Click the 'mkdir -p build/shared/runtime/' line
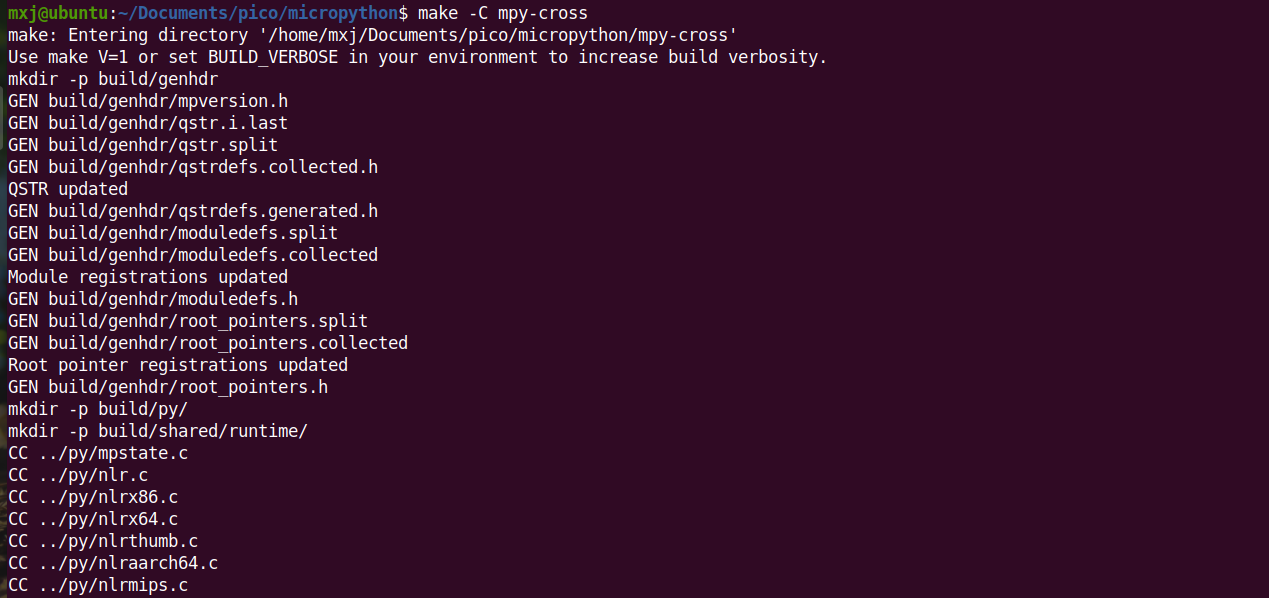1269x598 pixels. (158, 431)
